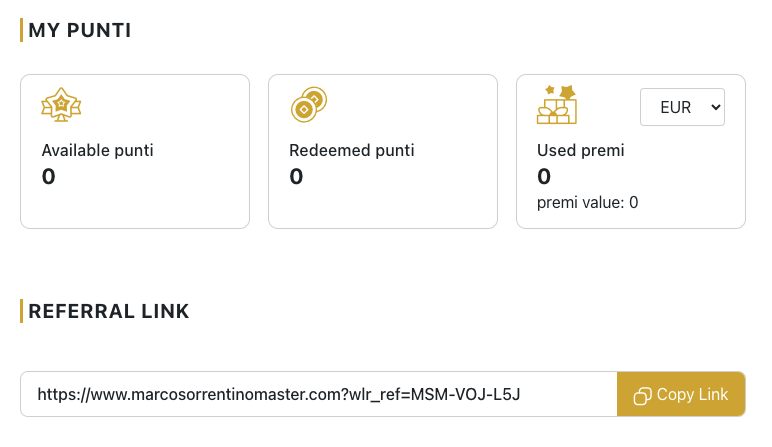Click the premi value: 0 text

point(587,202)
